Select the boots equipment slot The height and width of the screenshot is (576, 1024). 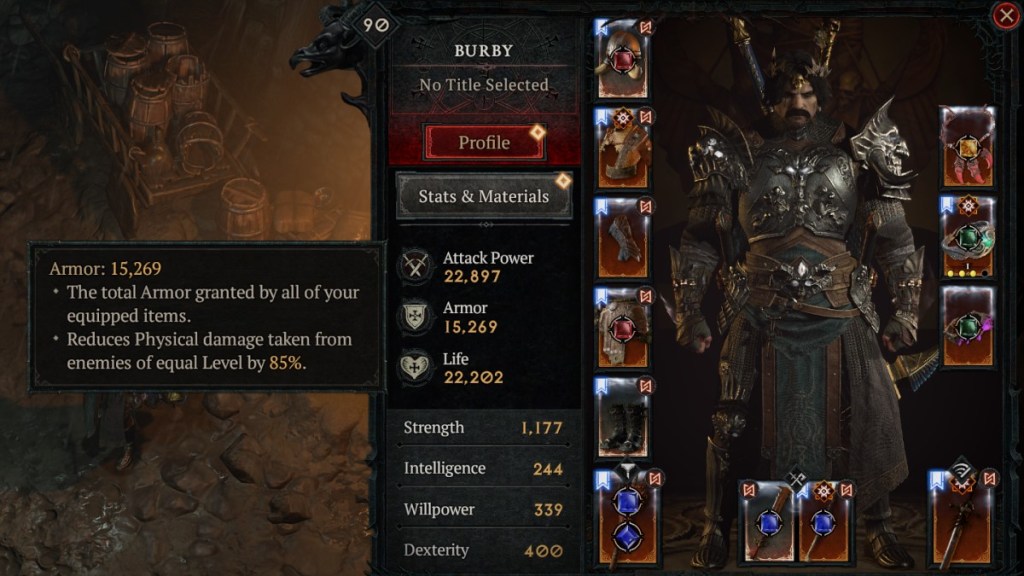pyautogui.click(x=623, y=418)
